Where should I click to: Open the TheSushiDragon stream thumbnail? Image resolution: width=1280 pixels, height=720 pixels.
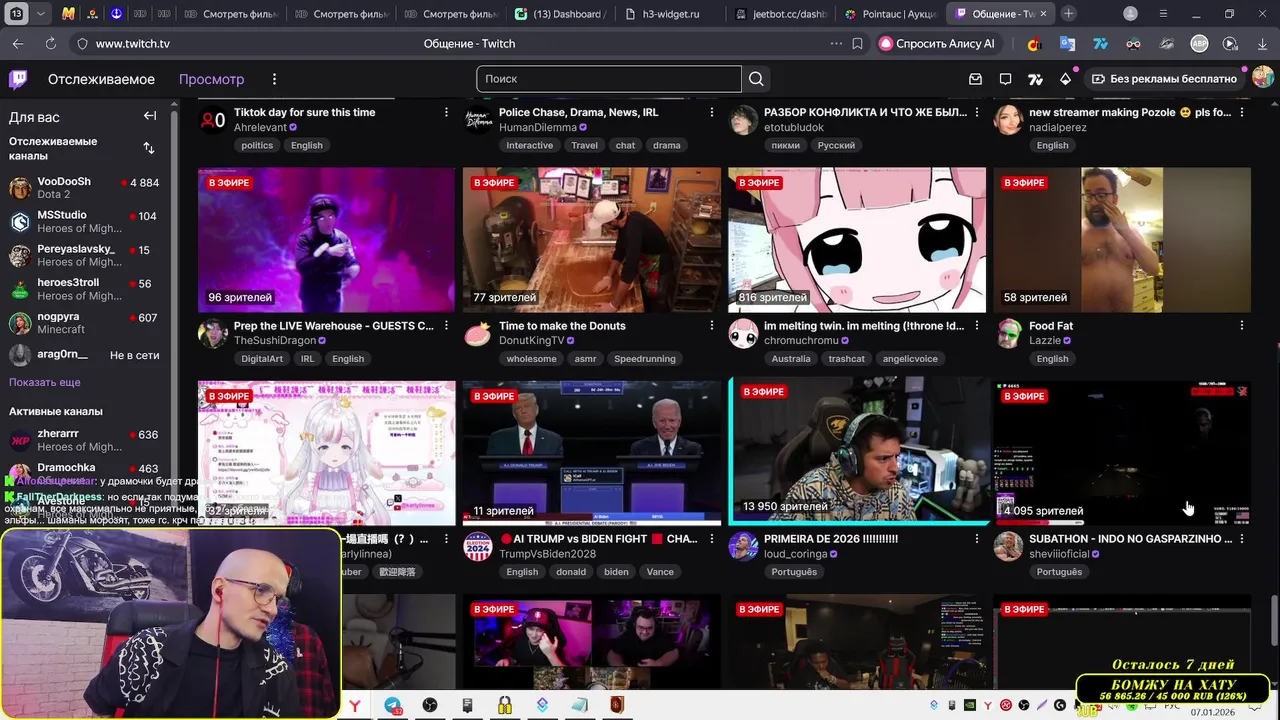pyautogui.click(x=326, y=240)
